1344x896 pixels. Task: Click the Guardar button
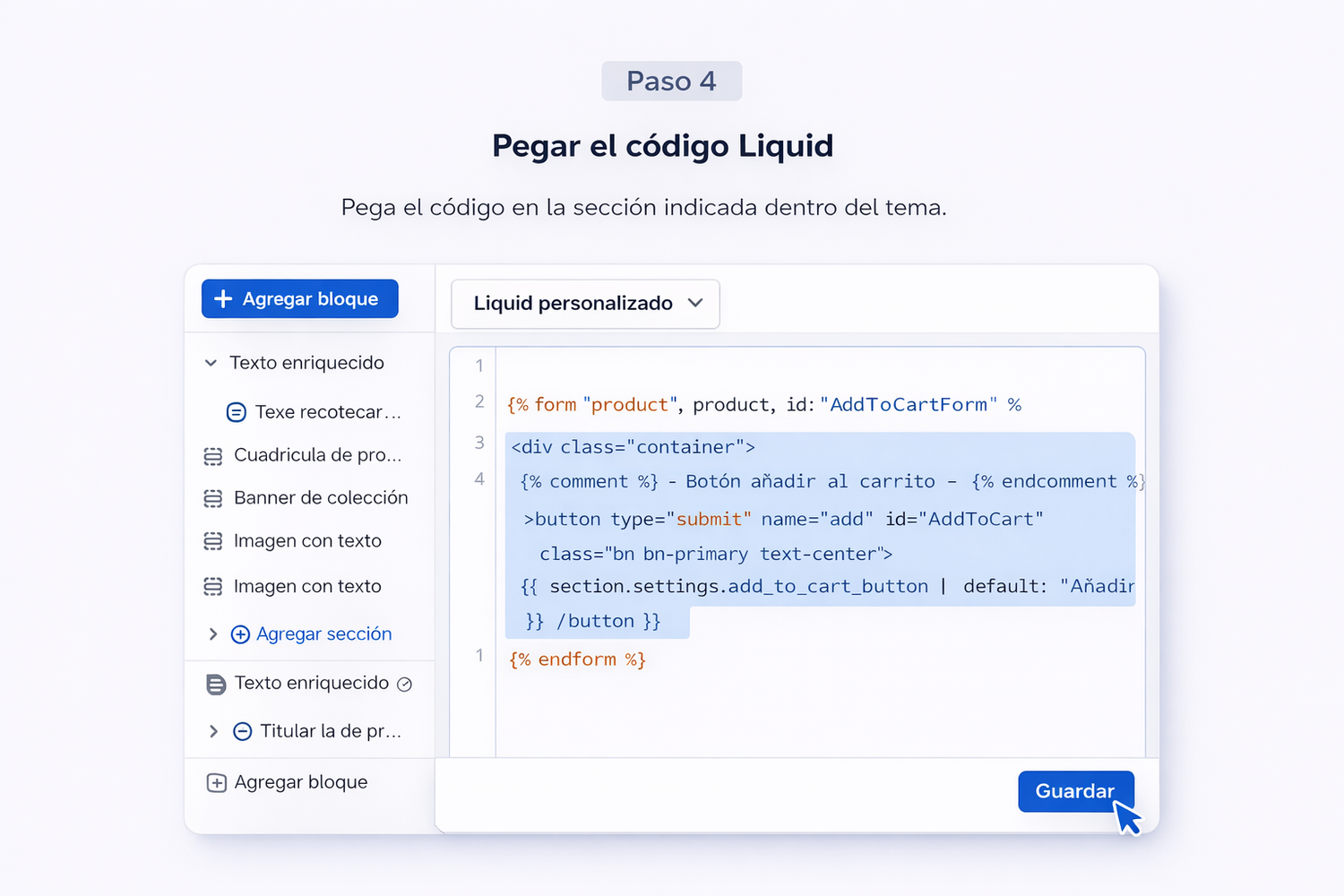[1075, 791]
